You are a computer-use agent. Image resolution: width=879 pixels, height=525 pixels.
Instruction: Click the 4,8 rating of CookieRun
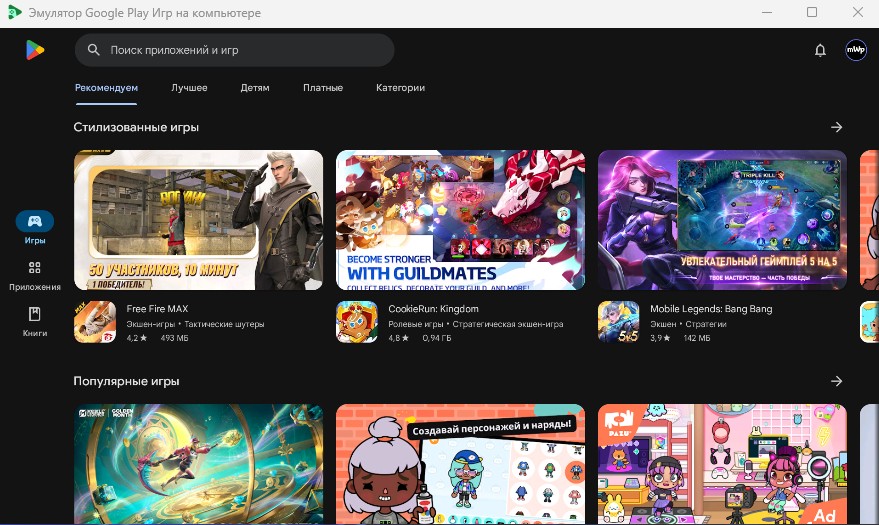pyautogui.click(x=399, y=338)
